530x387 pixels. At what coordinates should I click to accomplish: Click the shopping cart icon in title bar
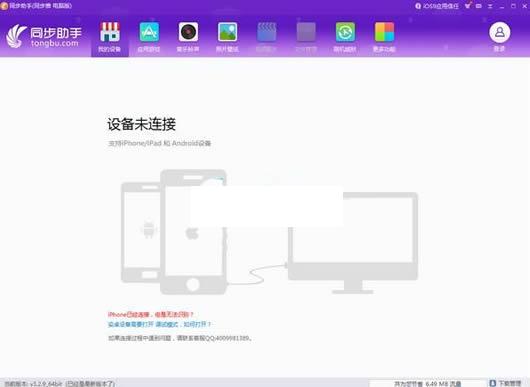point(468,6)
